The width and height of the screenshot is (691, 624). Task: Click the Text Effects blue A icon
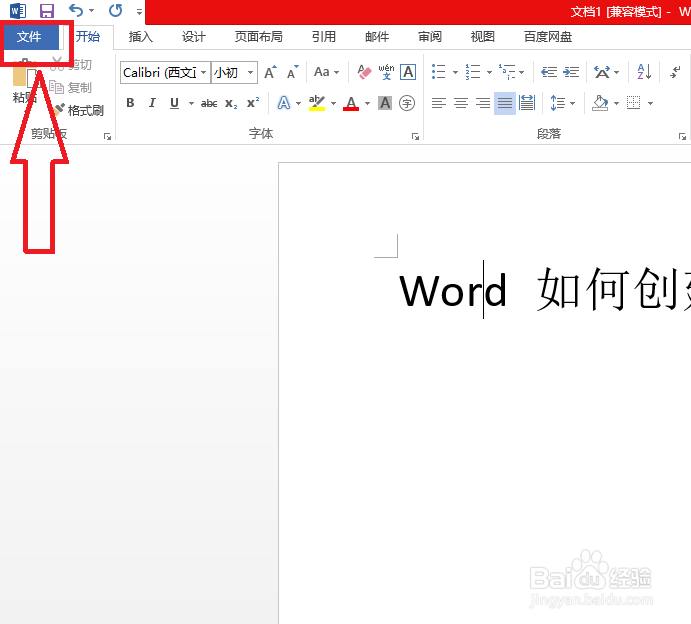click(284, 103)
